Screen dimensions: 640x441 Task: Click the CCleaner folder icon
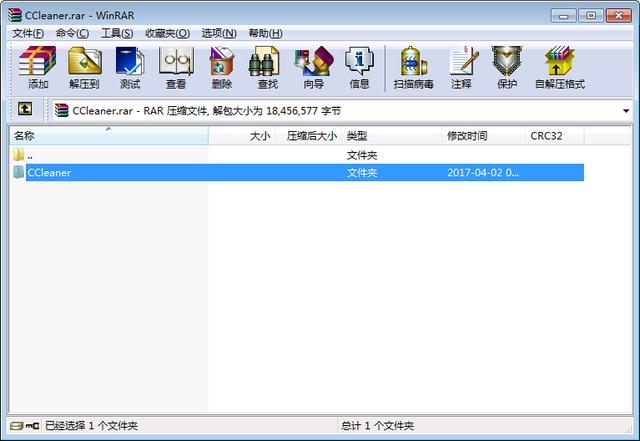[18, 172]
